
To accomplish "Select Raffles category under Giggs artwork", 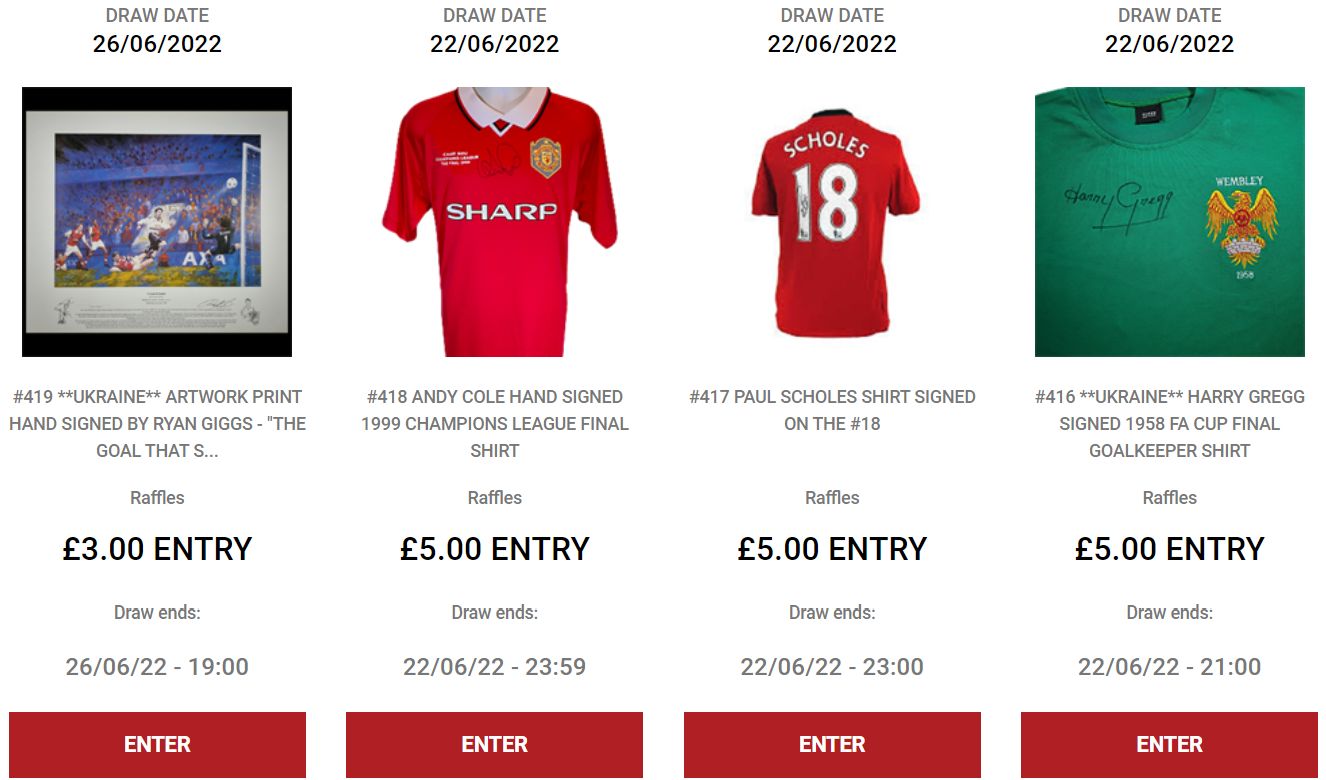I will pyautogui.click(x=157, y=498).
